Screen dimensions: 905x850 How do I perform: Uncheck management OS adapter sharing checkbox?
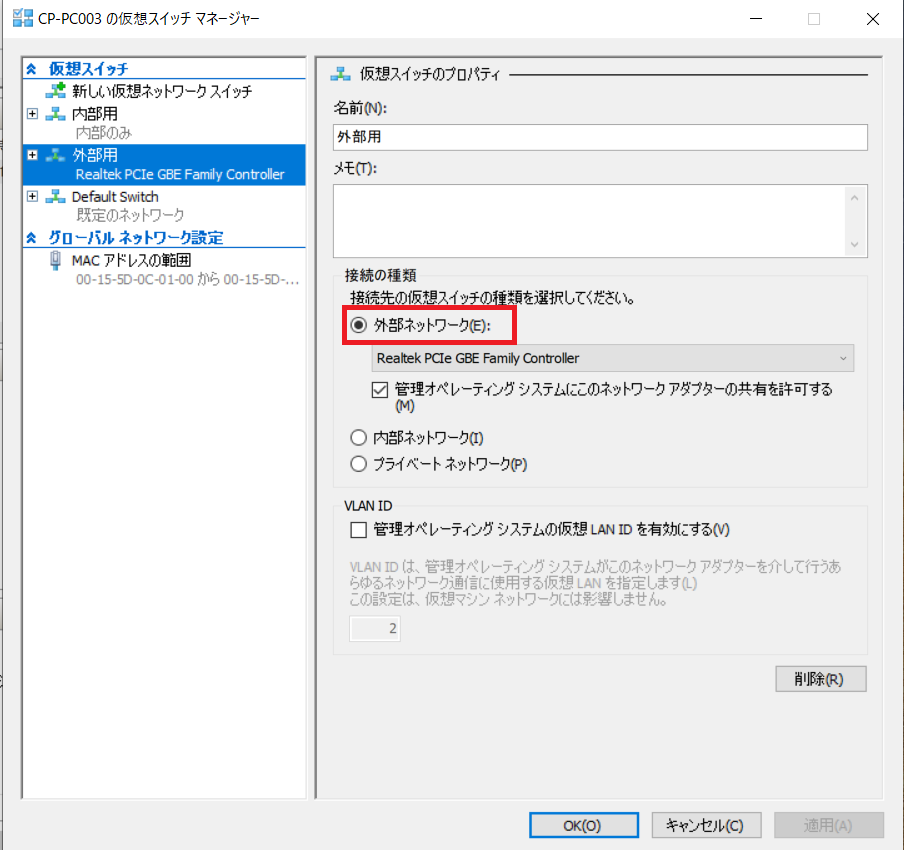[x=380, y=390]
